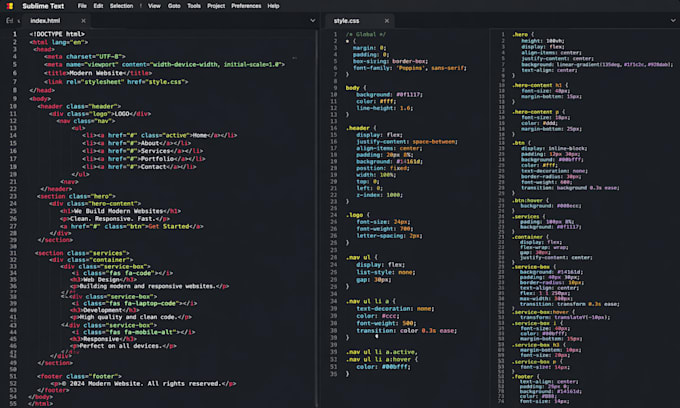Viewport: 680px width, 408px height.
Task: Click the meta viewport line
Action: tap(164, 65)
